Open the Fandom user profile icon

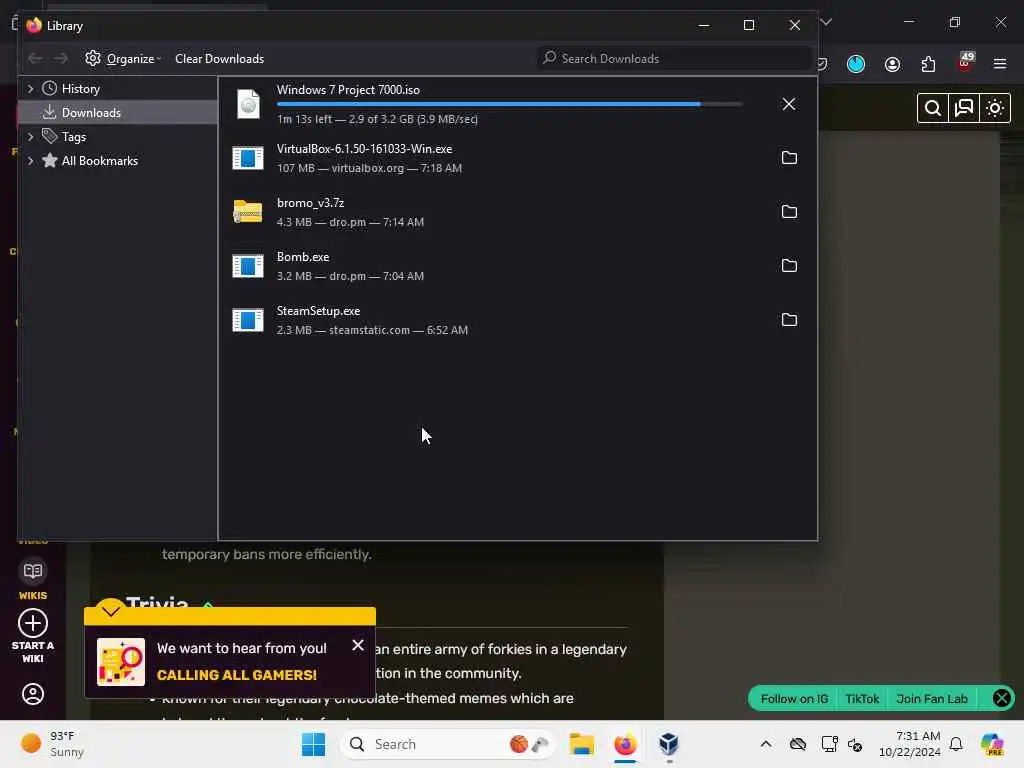point(33,694)
